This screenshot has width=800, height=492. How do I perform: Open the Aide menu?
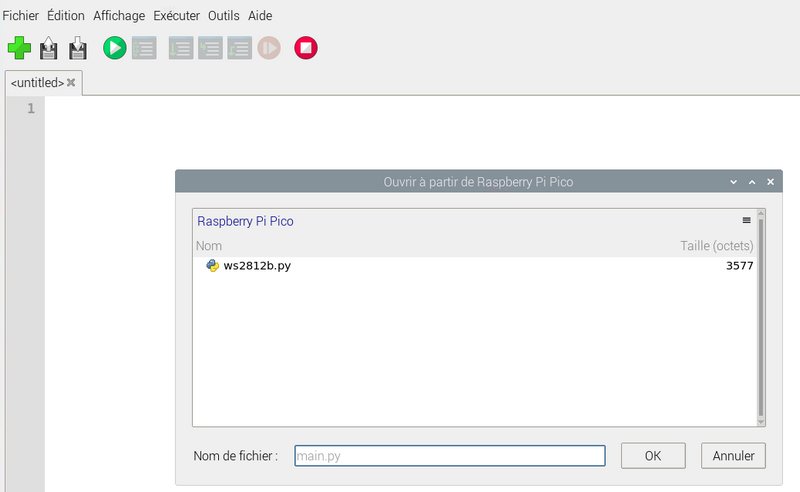click(260, 16)
